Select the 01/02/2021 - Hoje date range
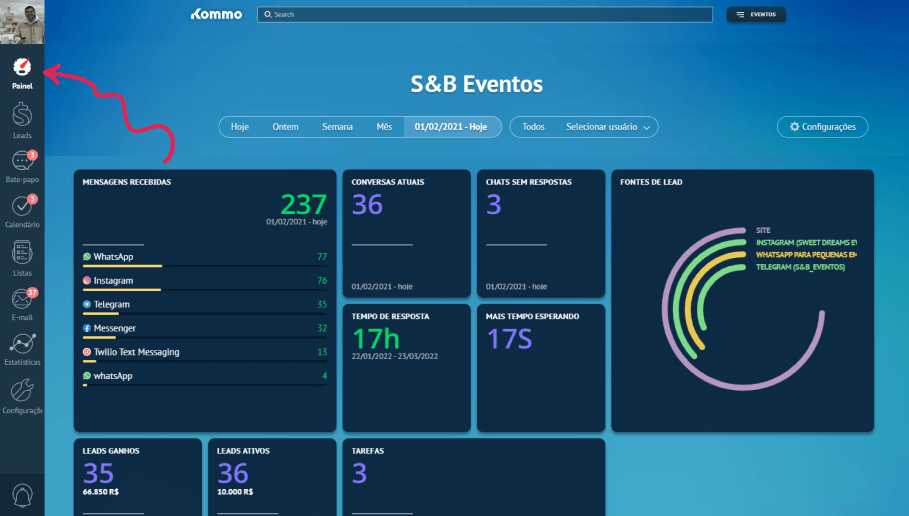The width and height of the screenshot is (909, 516). [451, 127]
